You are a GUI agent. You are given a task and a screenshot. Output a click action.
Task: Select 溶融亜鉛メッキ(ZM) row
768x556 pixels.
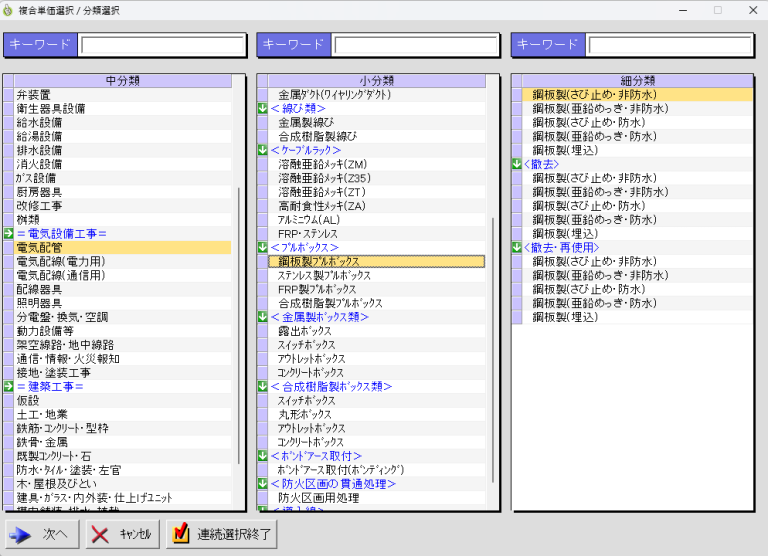point(377,164)
